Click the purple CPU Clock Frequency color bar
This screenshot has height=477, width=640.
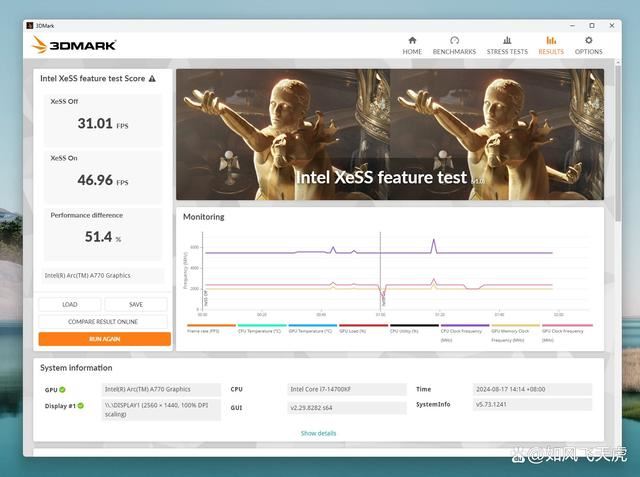(x=464, y=325)
